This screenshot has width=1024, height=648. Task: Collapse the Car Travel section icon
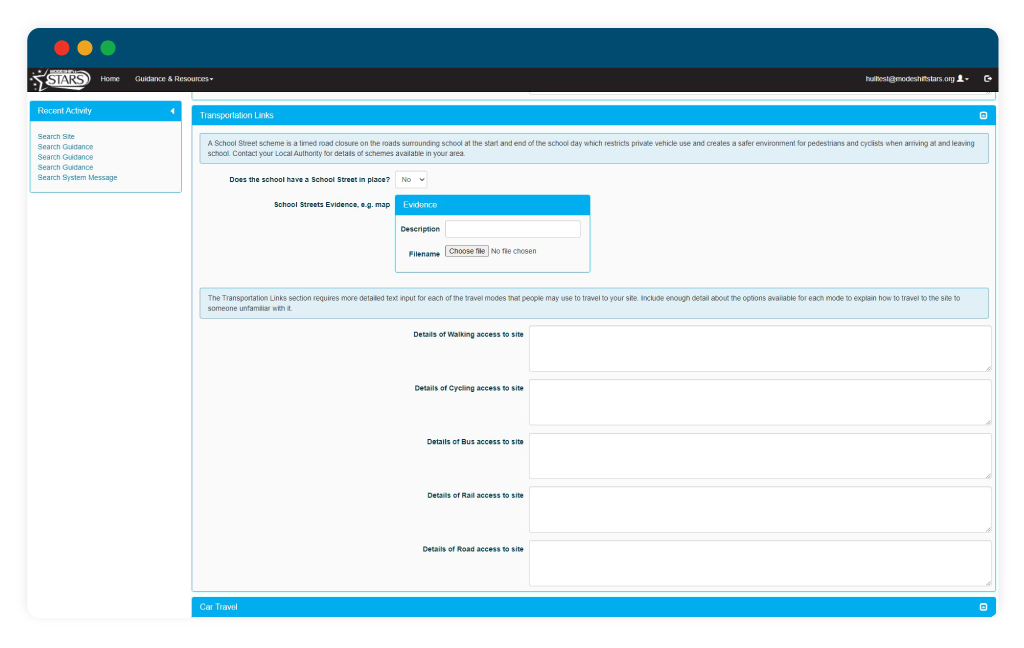(984, 608)
